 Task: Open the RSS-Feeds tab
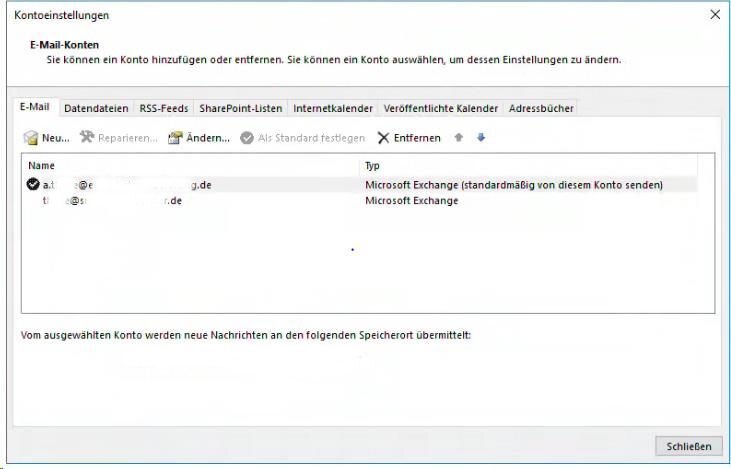point(164,108)
